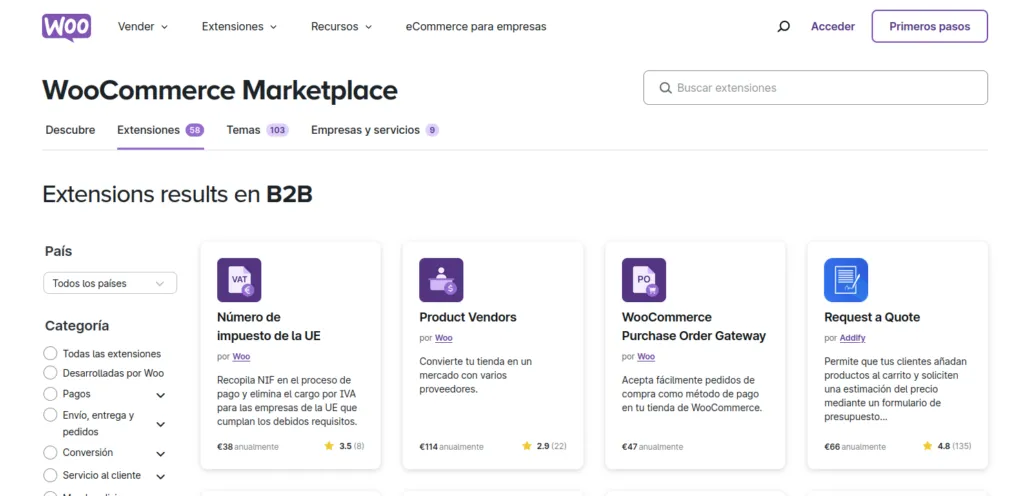Click the €114 anualmente price
The height and width of the screenshot is (496, 1024).
[x=451, y=447]
